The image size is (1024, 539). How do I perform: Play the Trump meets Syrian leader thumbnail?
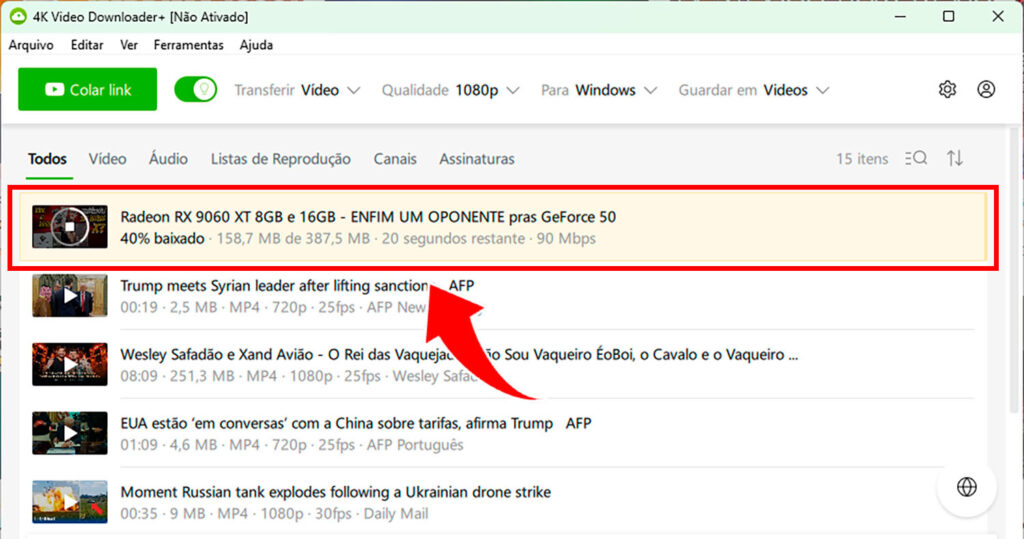pyautogui.click(x=70, y=296)
